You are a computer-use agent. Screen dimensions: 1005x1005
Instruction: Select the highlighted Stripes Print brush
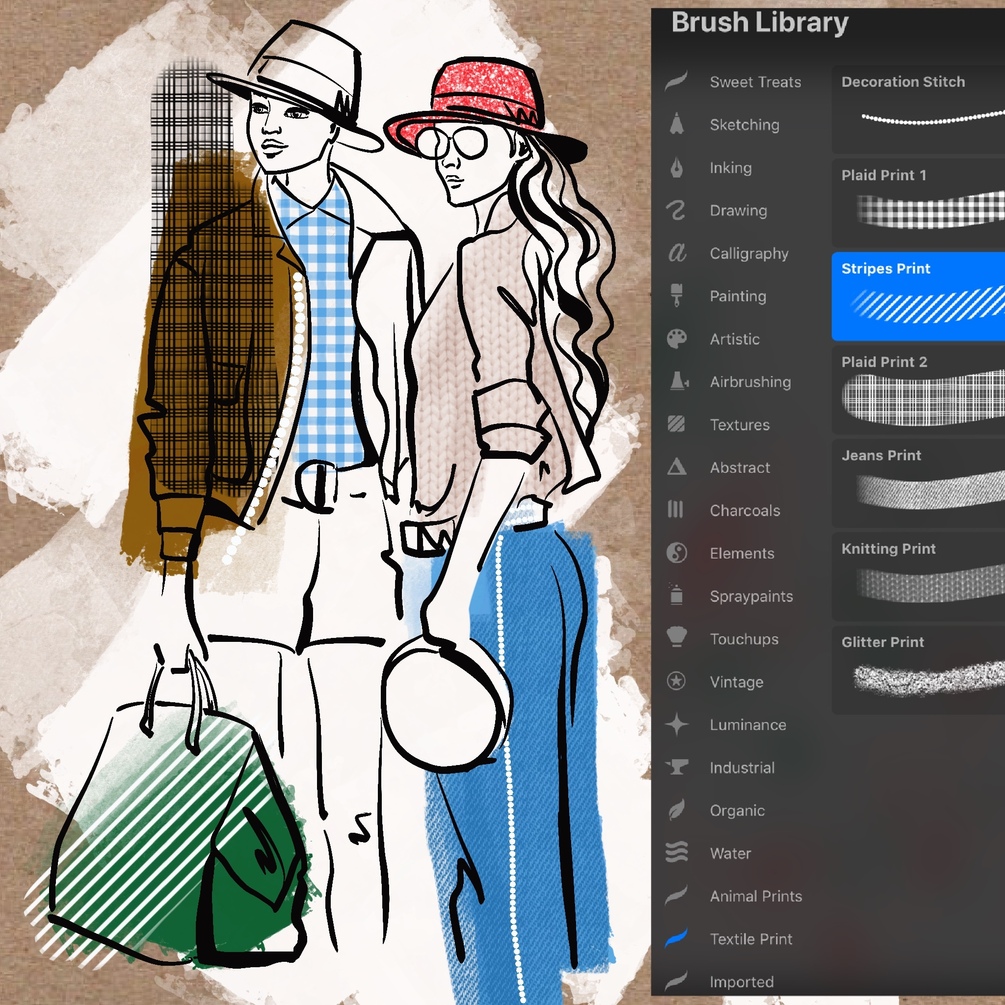point(918,296)
